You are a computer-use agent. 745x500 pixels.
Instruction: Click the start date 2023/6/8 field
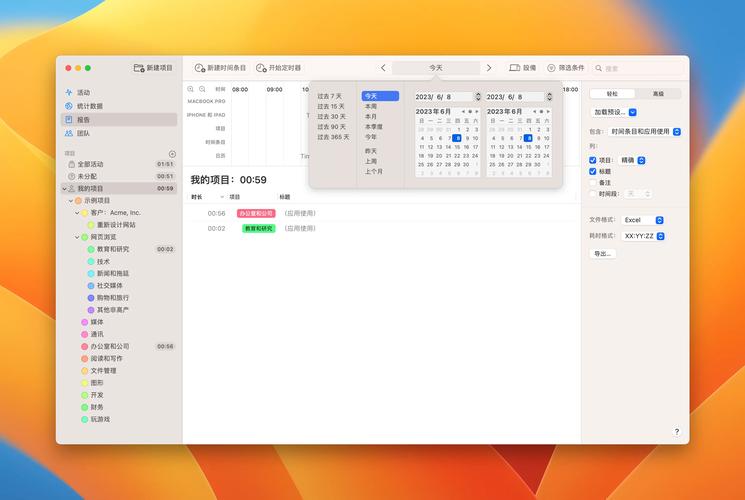[444, 97]
